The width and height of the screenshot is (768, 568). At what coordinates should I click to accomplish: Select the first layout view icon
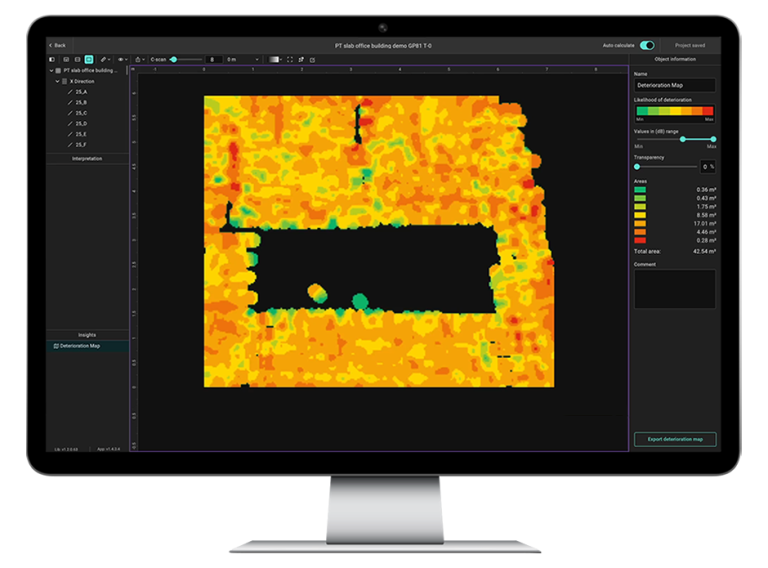point(66,59)
